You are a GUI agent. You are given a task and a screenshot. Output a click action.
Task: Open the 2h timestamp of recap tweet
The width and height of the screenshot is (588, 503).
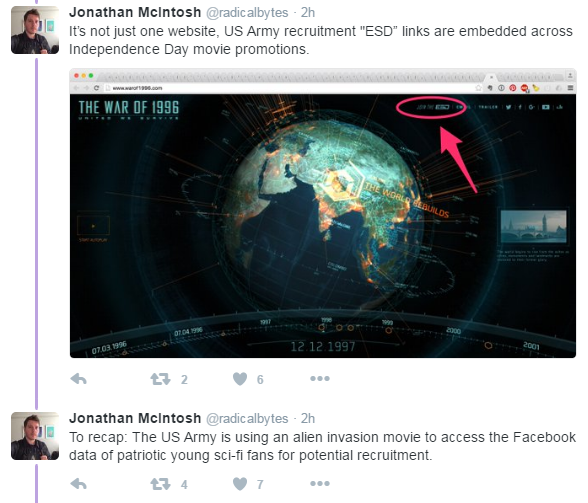coord(308,419)
